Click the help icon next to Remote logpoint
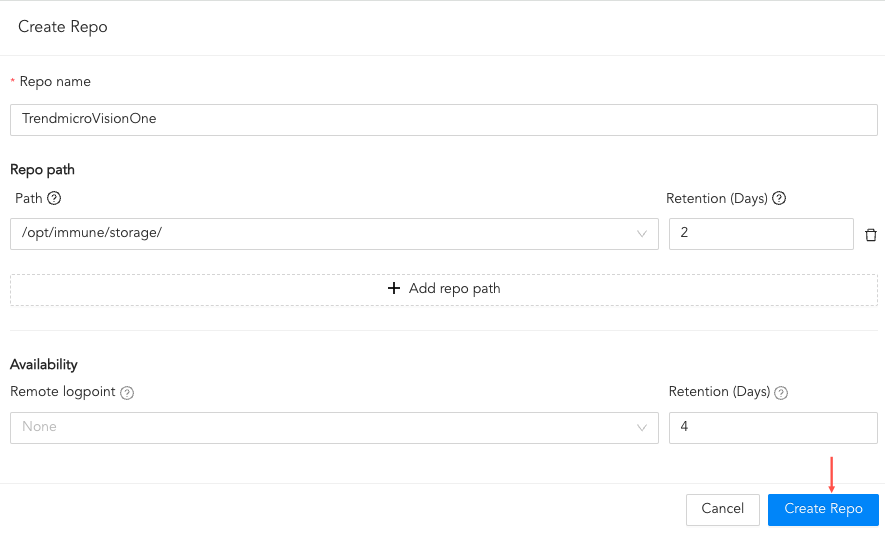This screenshot has height=533, width=885. pyautogui.click(x=127, y=393)
